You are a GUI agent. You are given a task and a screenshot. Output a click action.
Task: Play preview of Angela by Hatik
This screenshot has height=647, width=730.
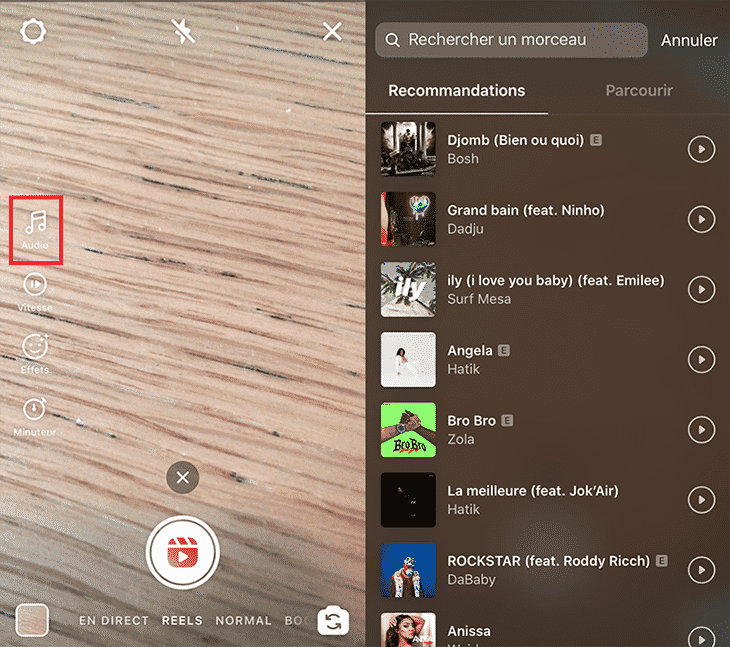click(702, 359)
